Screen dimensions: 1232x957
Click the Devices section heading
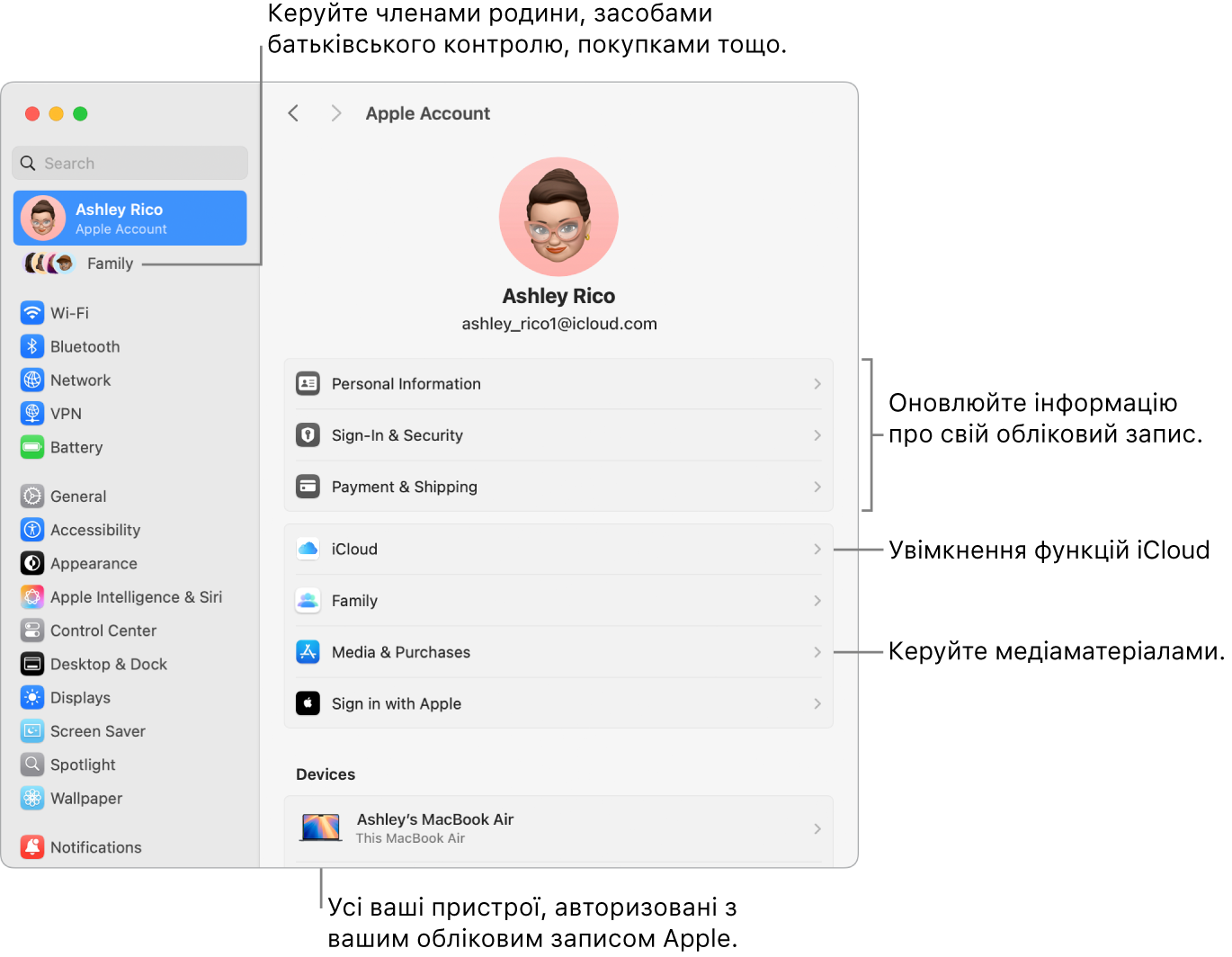(326, 774)
